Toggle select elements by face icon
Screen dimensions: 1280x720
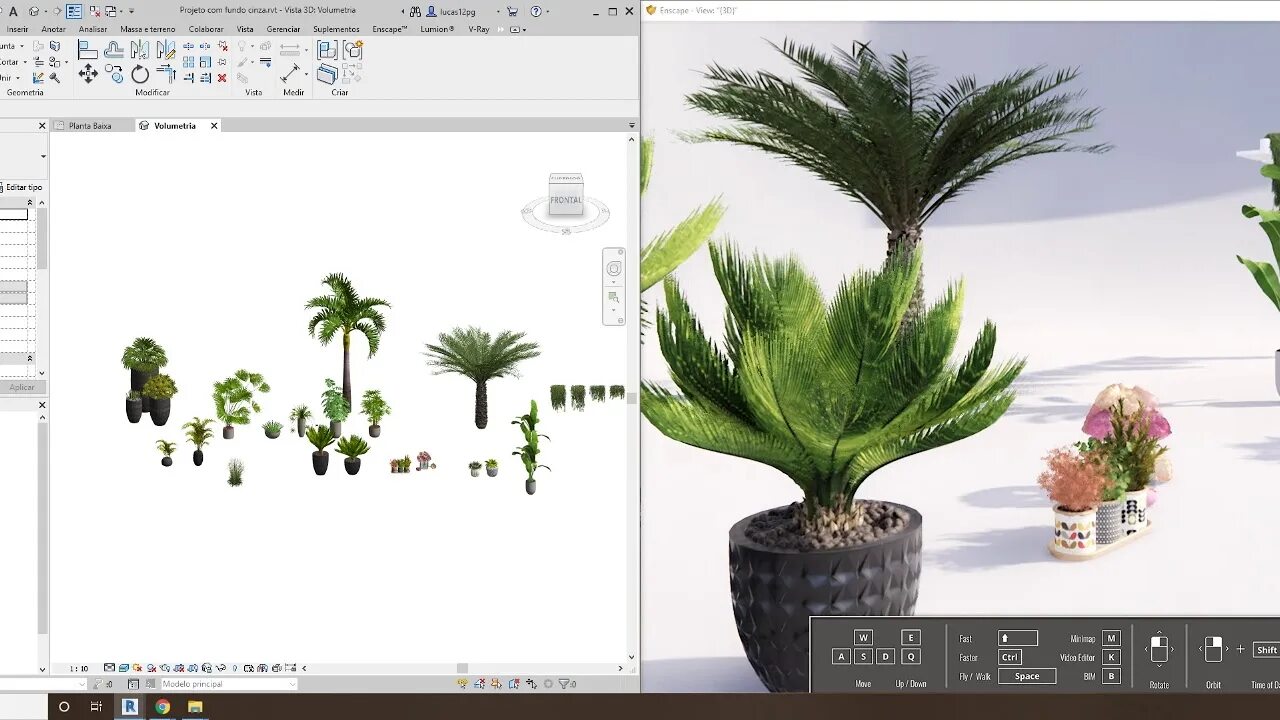513,684
